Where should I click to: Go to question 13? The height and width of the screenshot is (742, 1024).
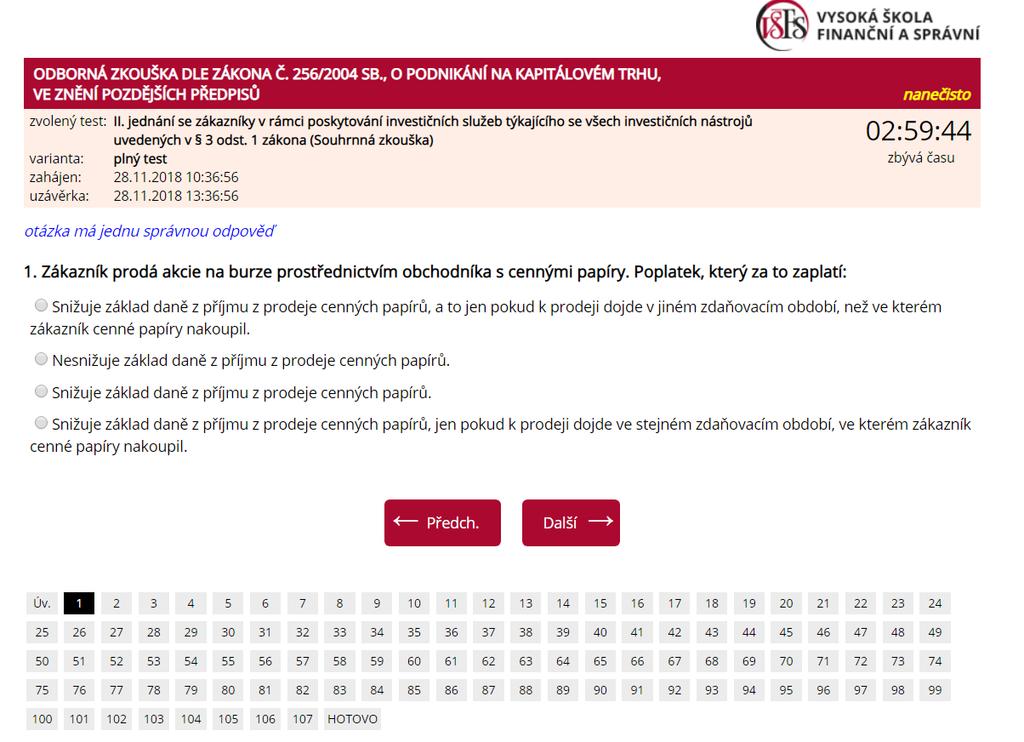526,604
